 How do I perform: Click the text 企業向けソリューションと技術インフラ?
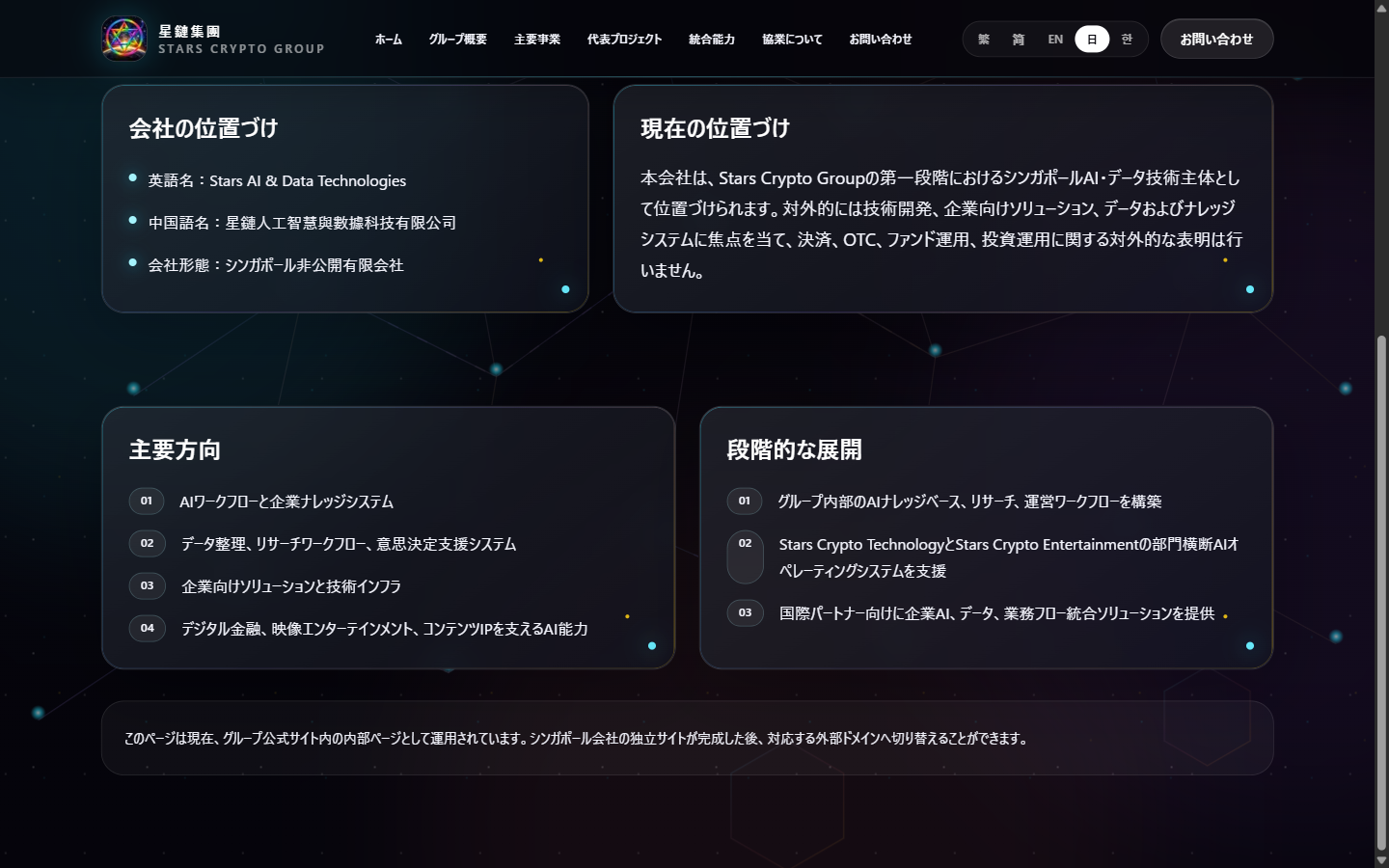pos(291,586)
